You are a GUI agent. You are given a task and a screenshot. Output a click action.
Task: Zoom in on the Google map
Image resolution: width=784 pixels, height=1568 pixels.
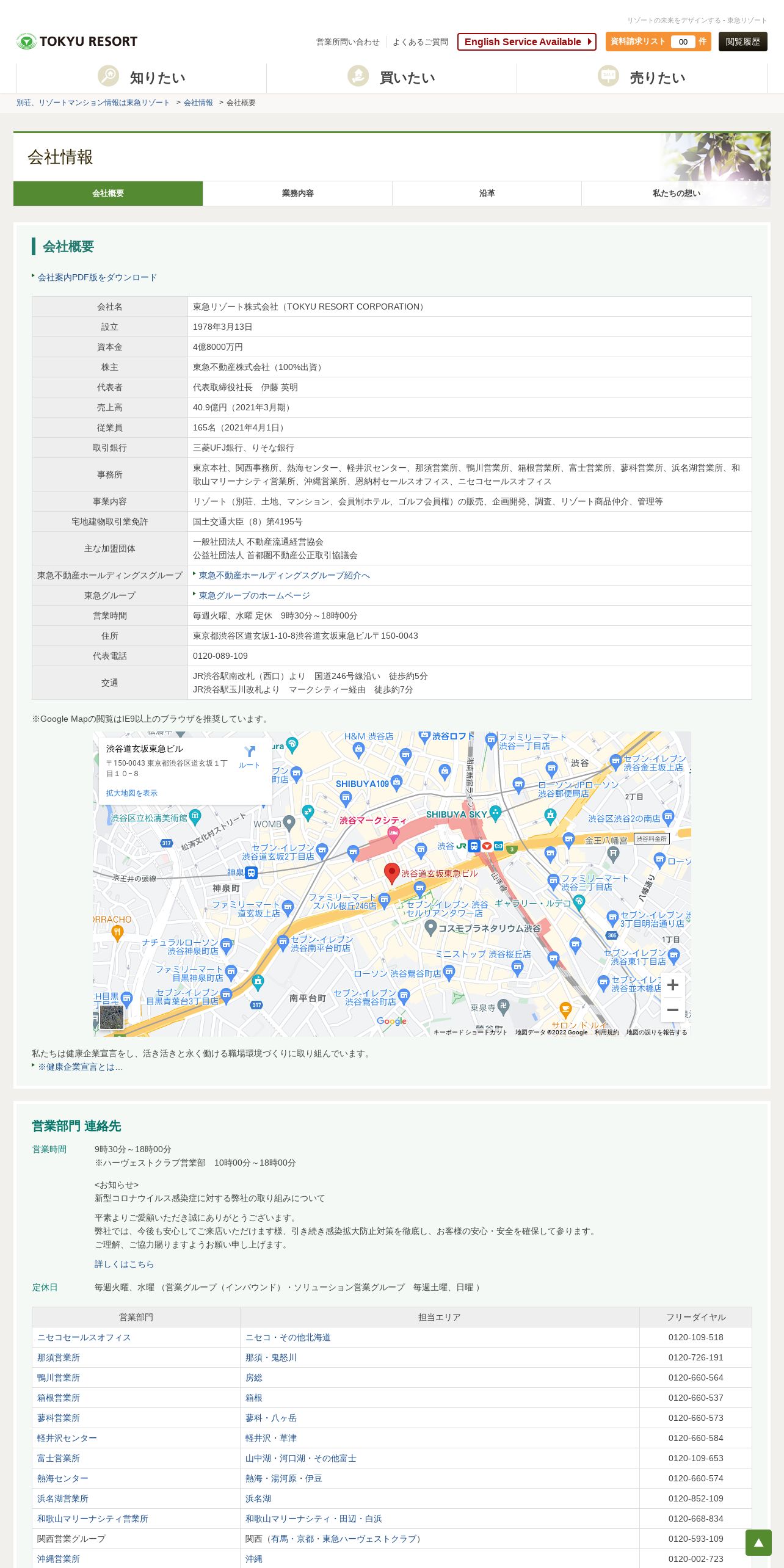pyautogui.click(x=673, y=985)
